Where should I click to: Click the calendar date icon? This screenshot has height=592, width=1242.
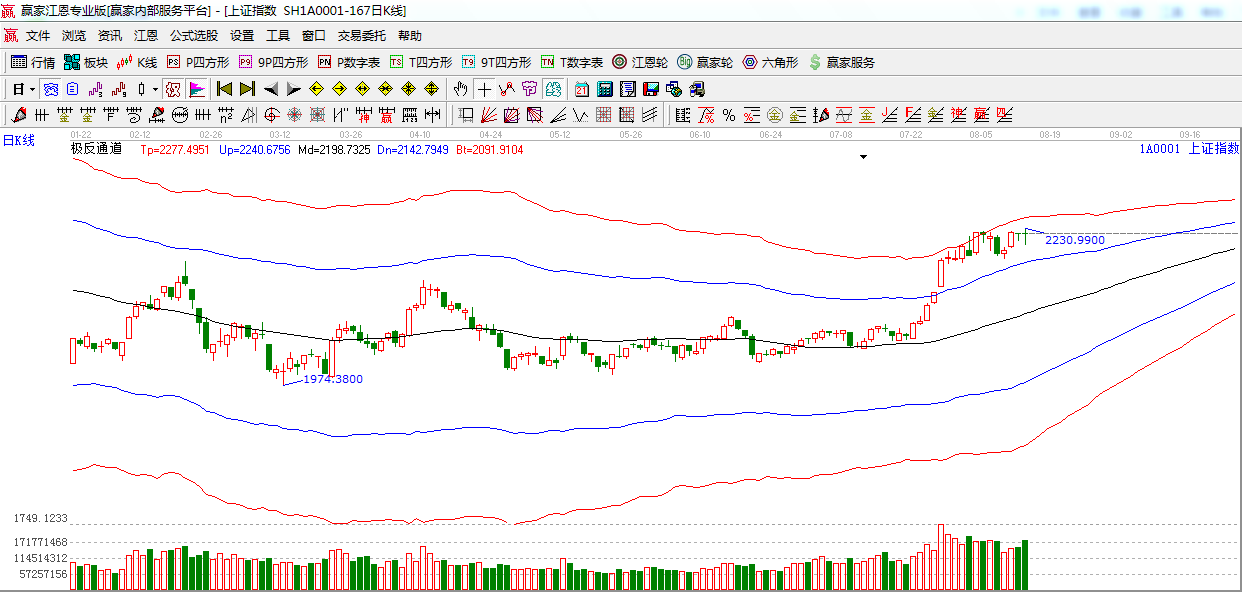[580, 89]
